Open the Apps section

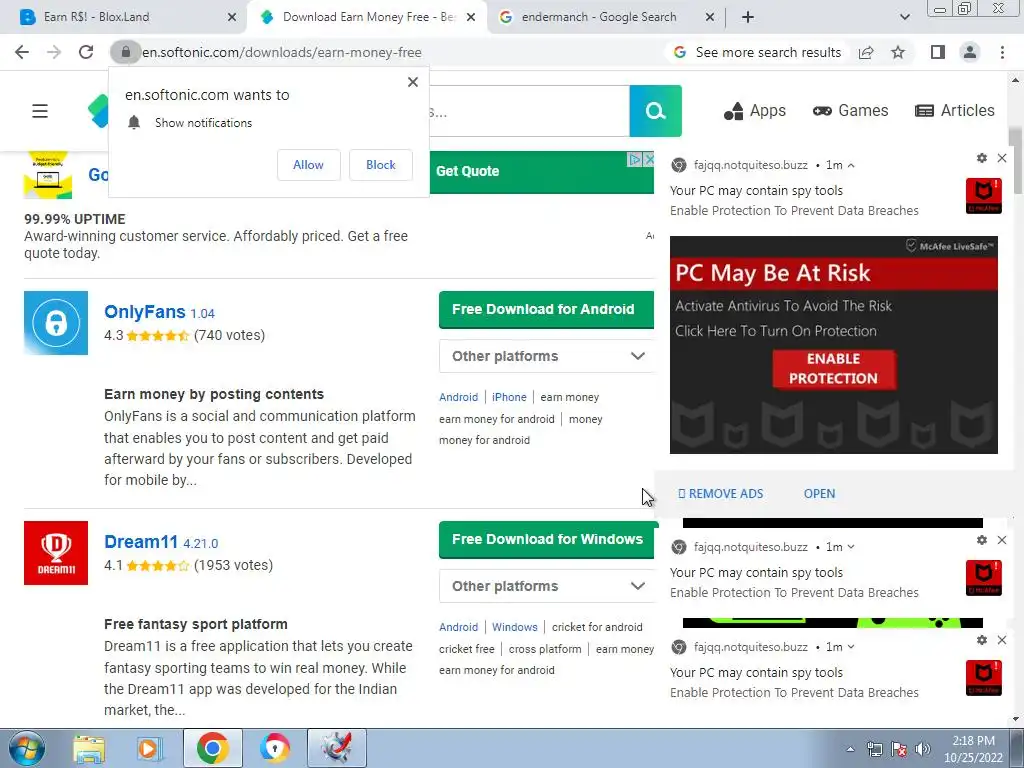coord(755,111)
